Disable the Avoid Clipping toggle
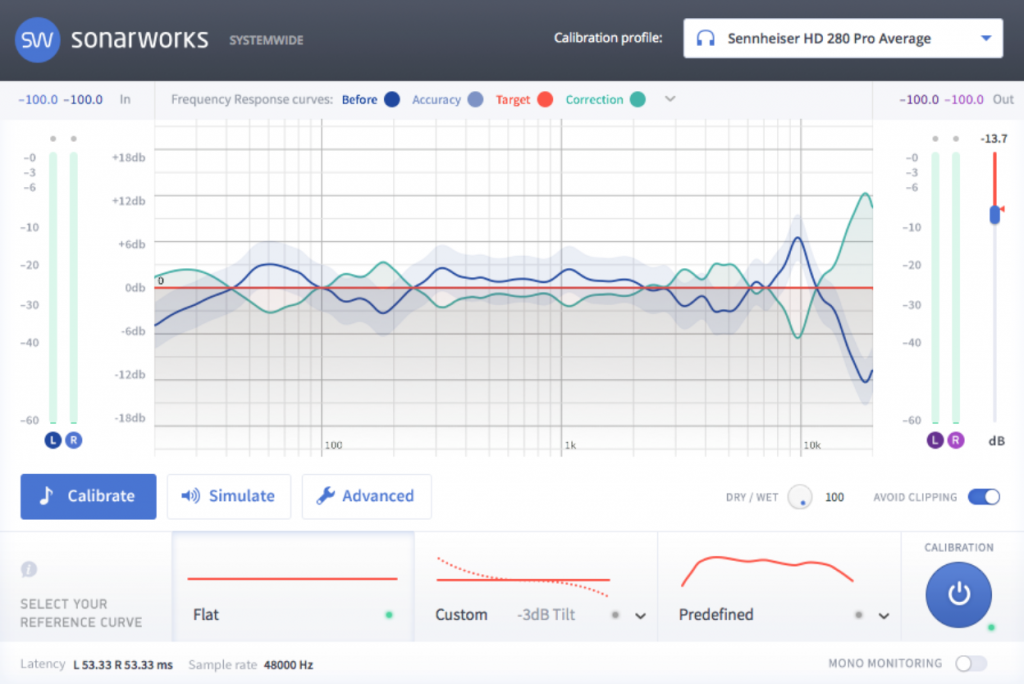The image size is (1024, 684). point(983,497)
